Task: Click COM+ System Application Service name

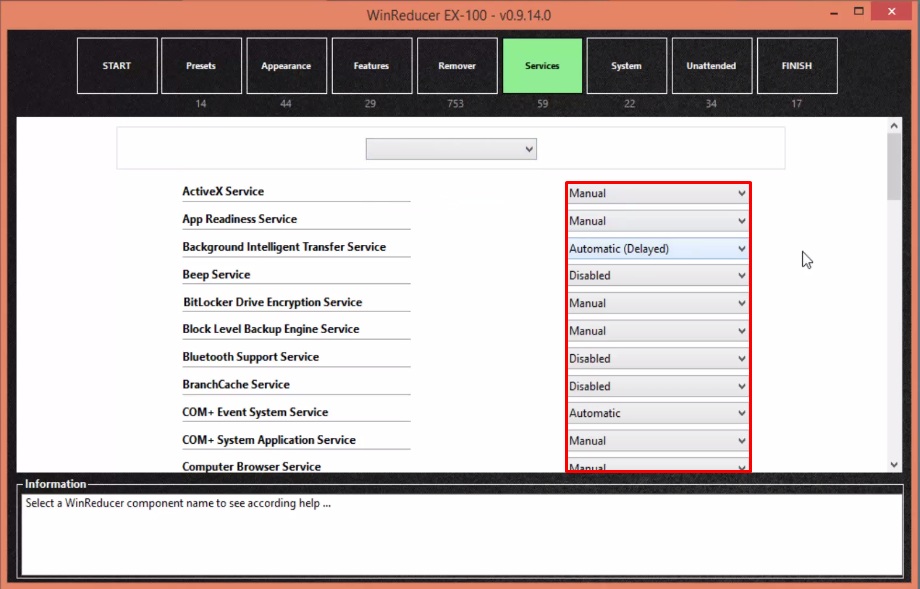Action: (269, 440)
